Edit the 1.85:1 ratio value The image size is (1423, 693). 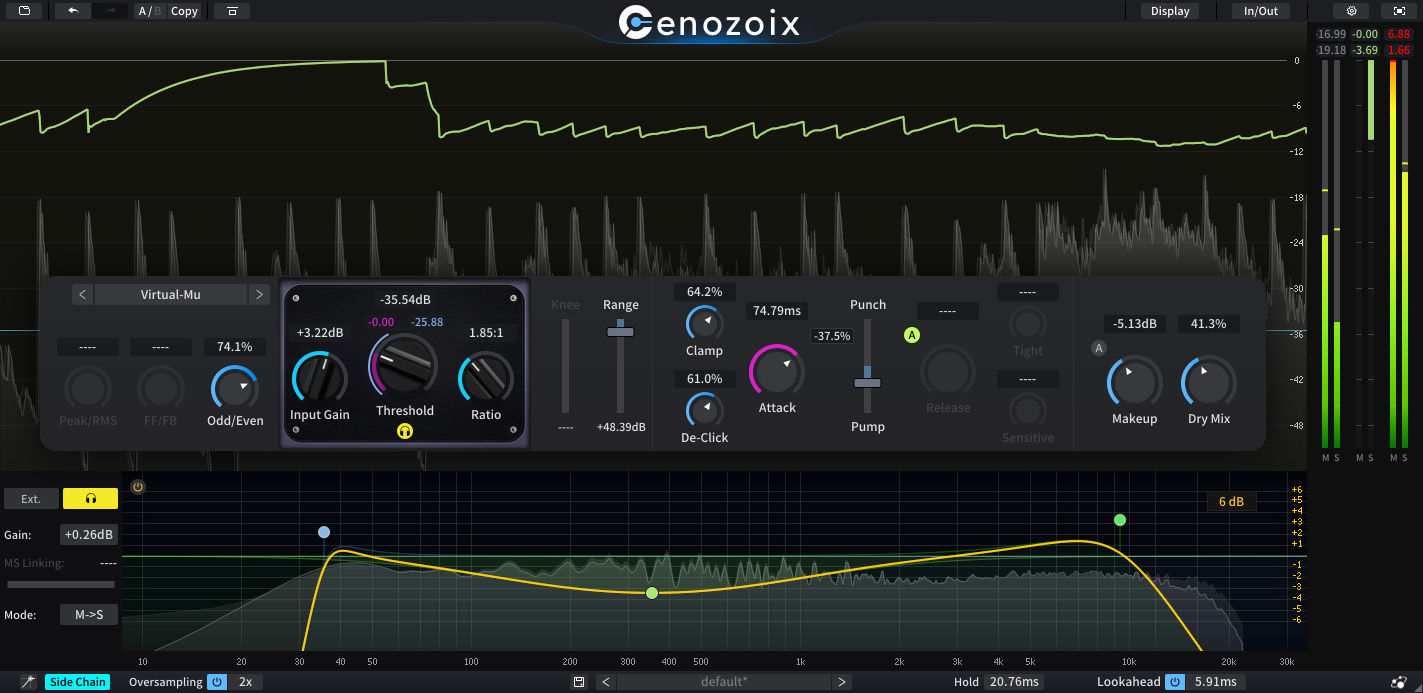click(486, 332)
